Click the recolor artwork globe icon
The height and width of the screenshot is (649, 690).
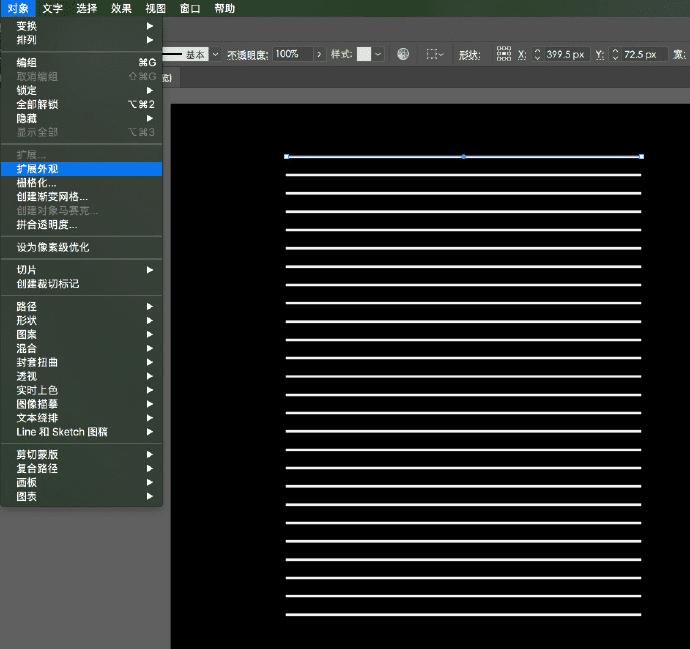click(x=403, y=54)
